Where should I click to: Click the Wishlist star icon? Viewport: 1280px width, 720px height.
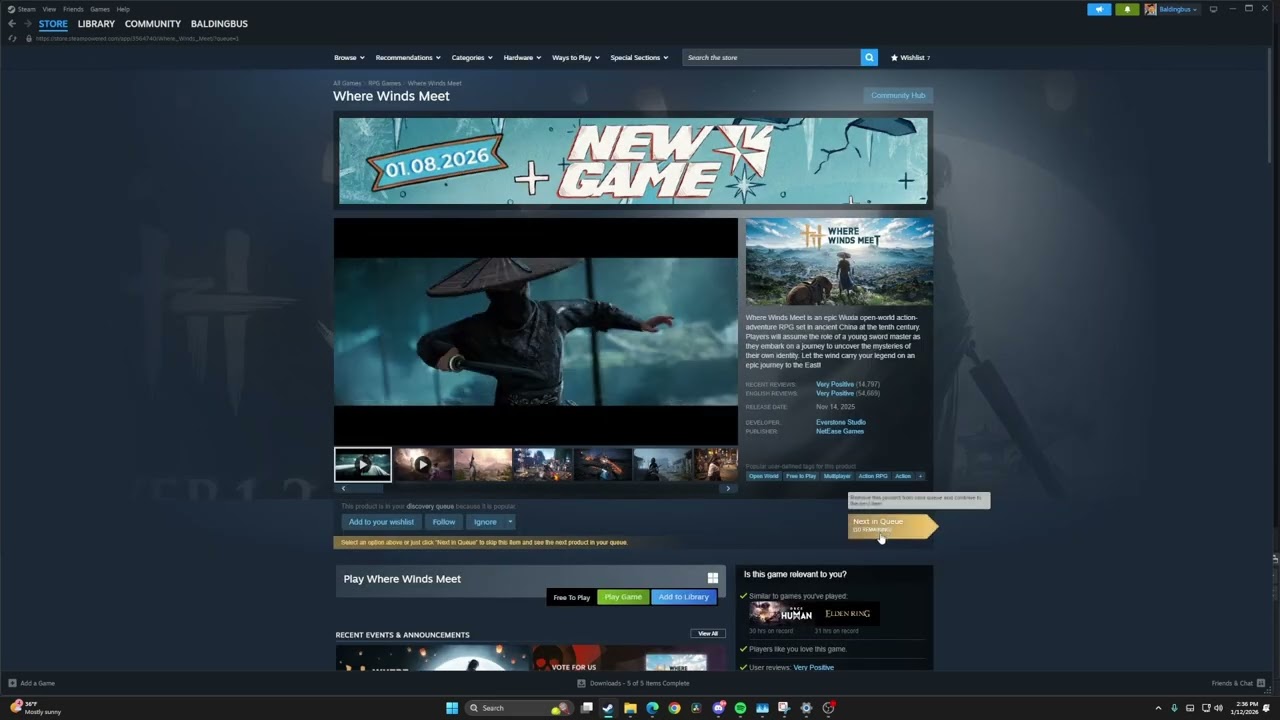[895, 57]
